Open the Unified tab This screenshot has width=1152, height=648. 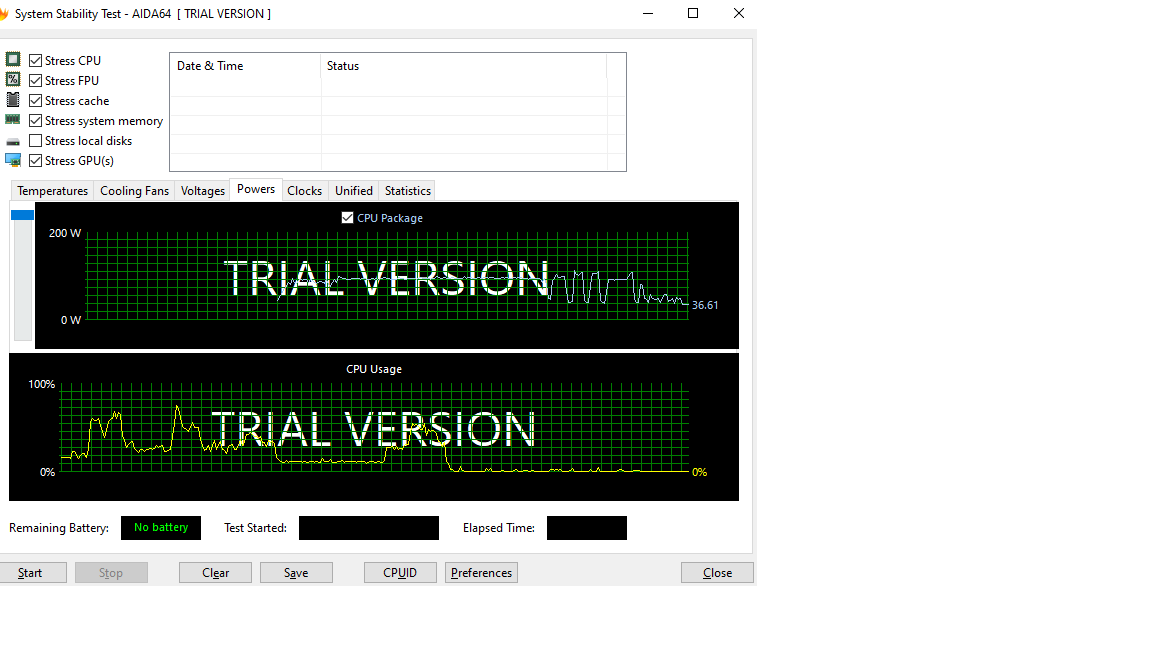[354, 191]
